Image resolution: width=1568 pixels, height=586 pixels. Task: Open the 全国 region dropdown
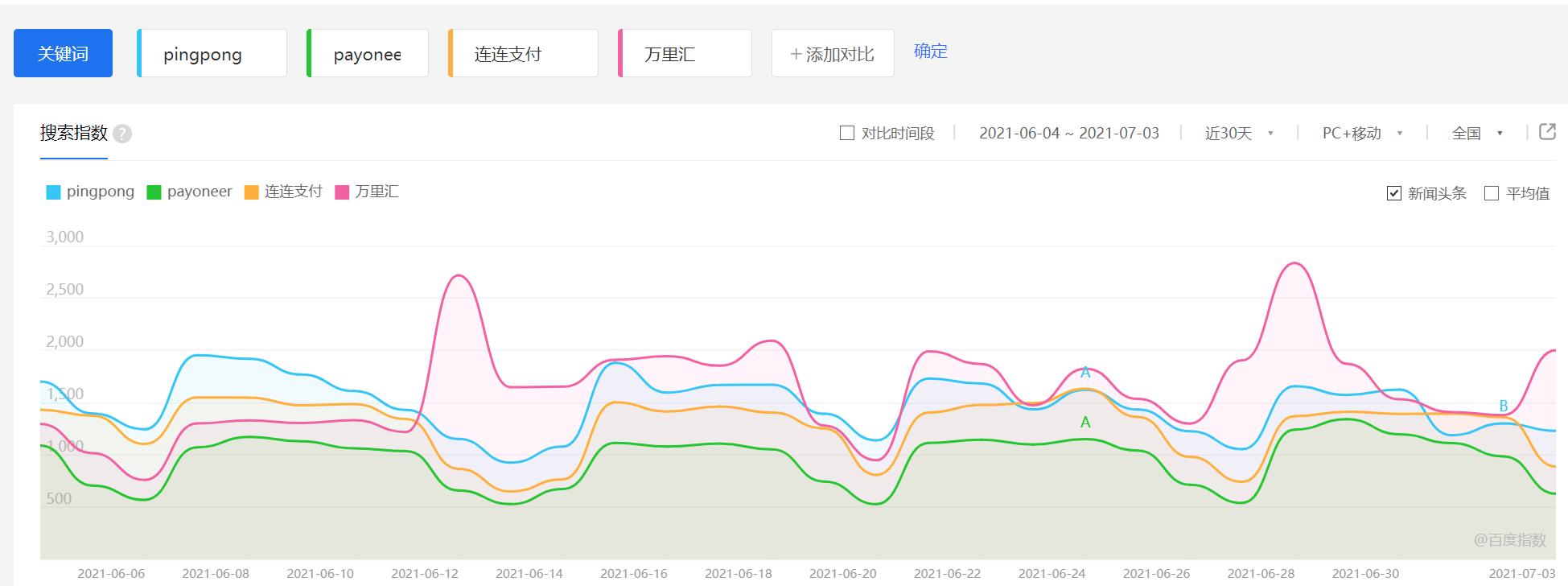tap(1478, 134)
